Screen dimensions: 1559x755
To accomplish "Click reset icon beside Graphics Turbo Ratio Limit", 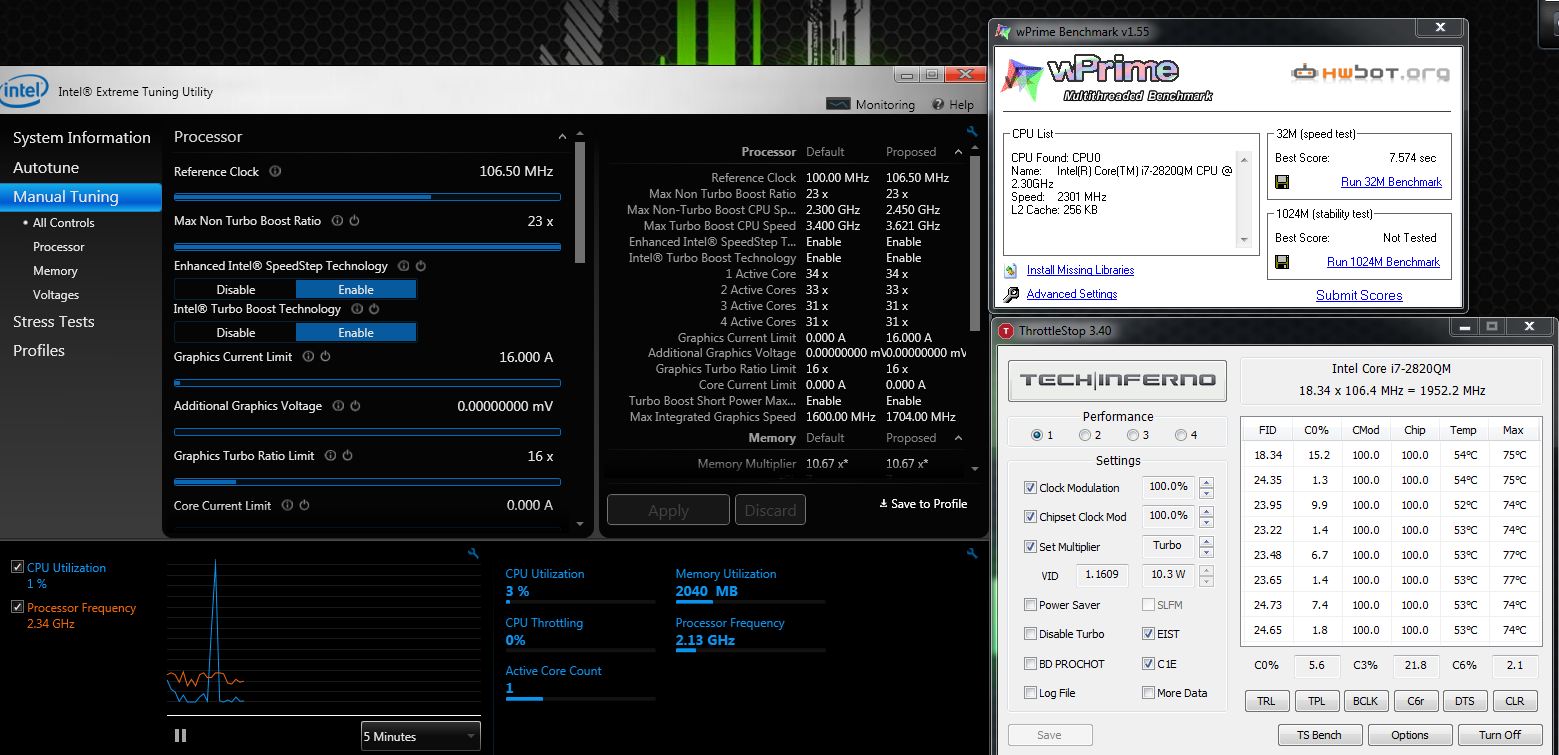I will click(x=347, y=455).
